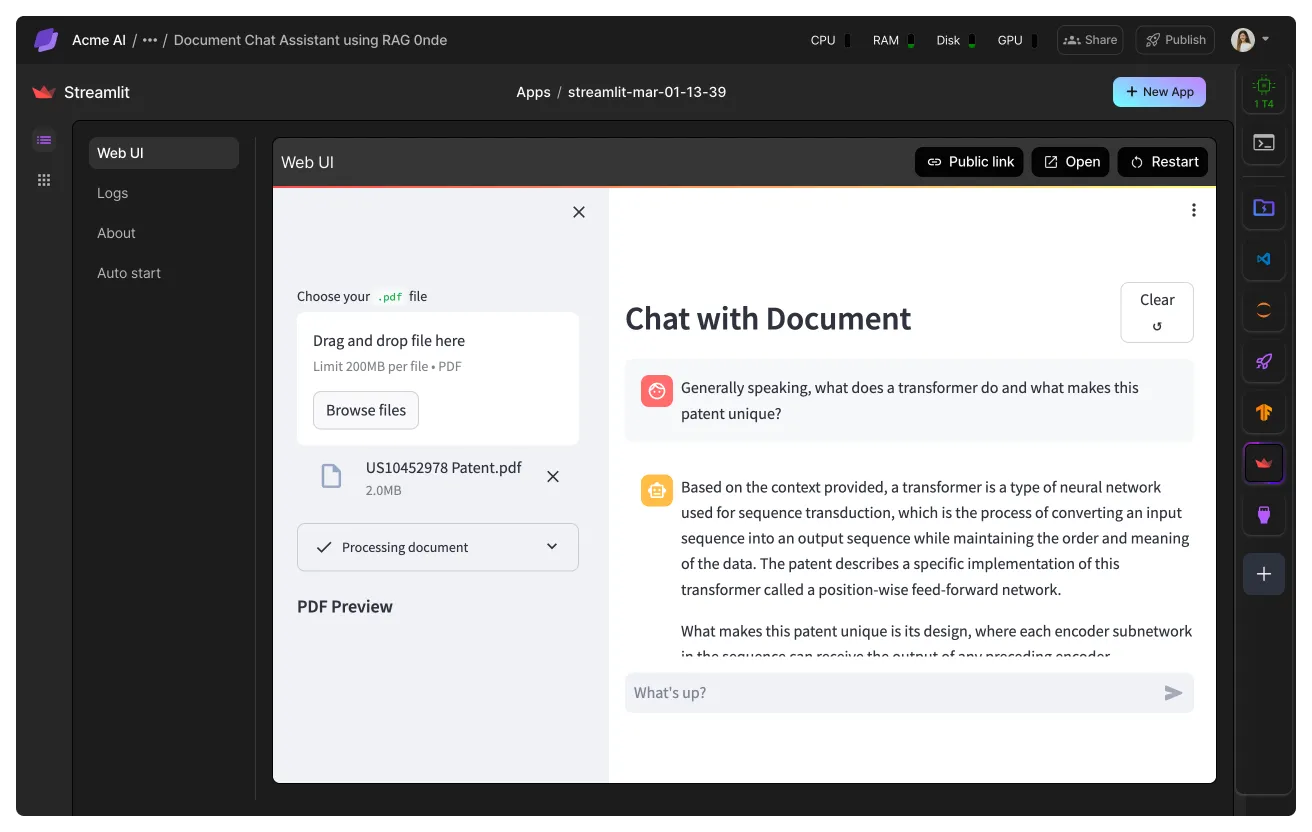Open the terminal icon in right sidebar
Viewport: 1312px width, 832px height.
point(1264,143)
